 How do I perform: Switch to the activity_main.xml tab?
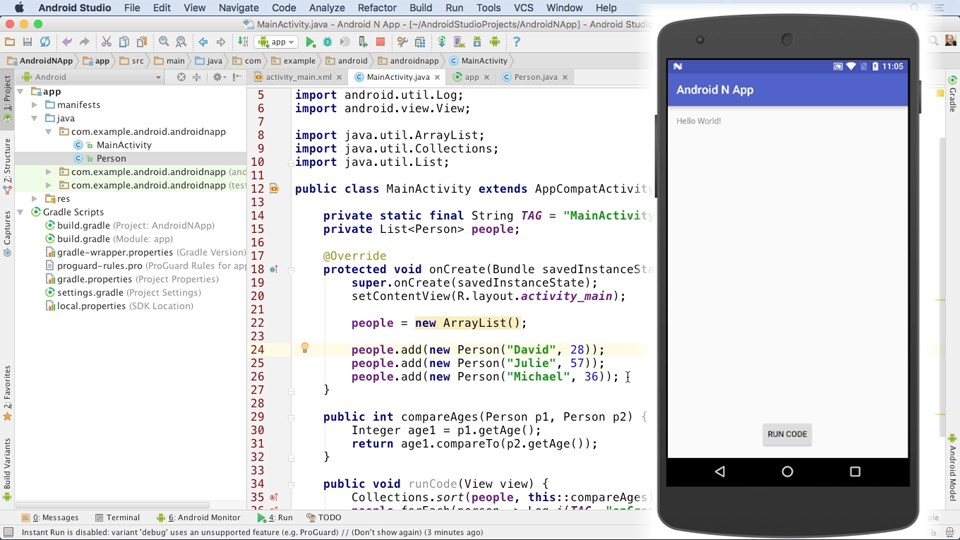[x=298, y=77]
